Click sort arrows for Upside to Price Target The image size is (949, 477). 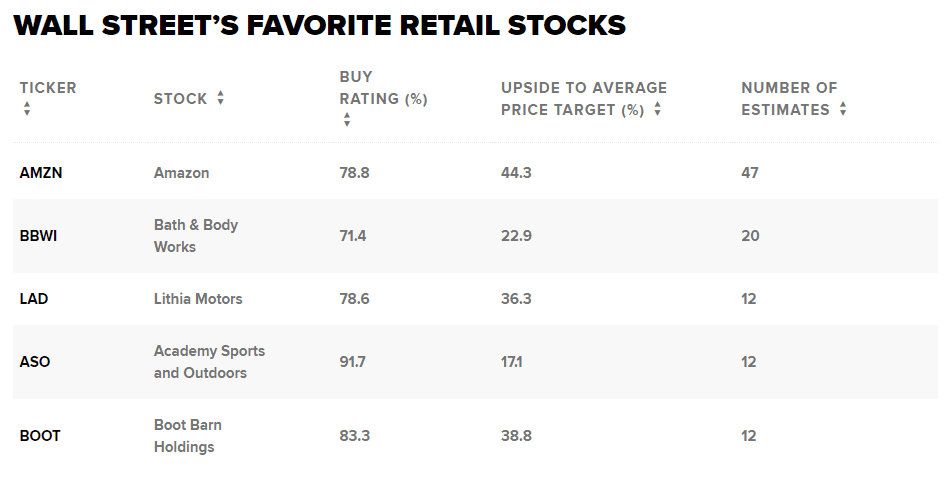pyautogui.click(x=657, y=110)
